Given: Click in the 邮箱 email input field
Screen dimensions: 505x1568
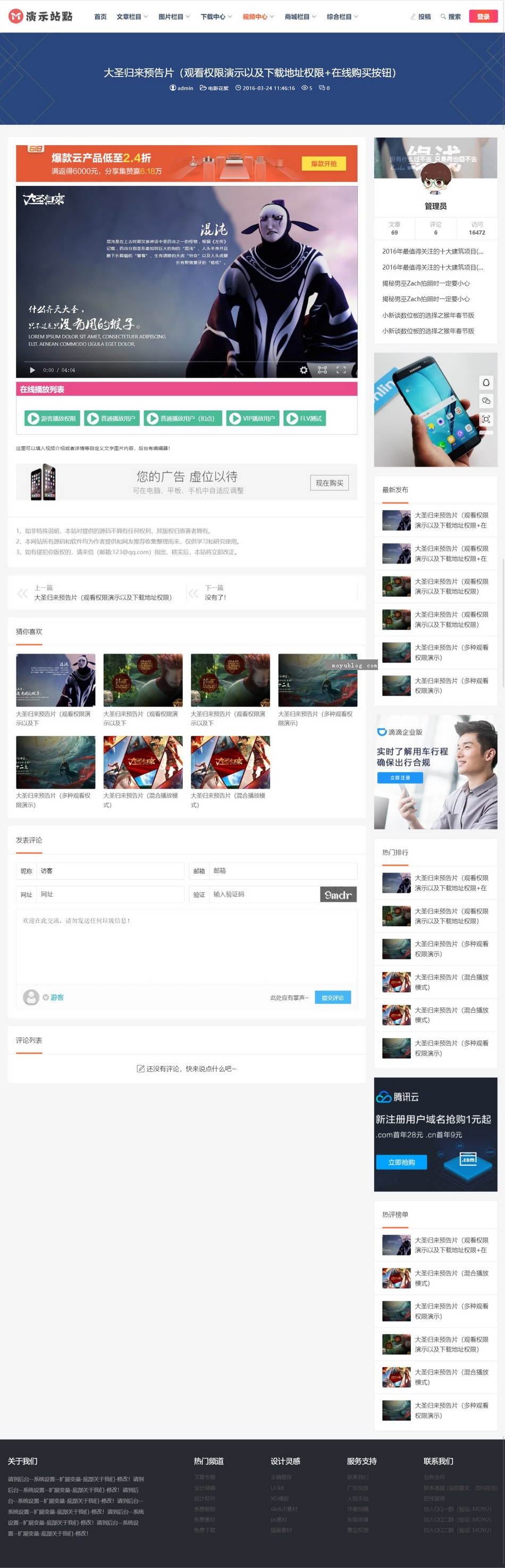Looking at the screenshot, I should pyautogui.click(x=283, y=871).
